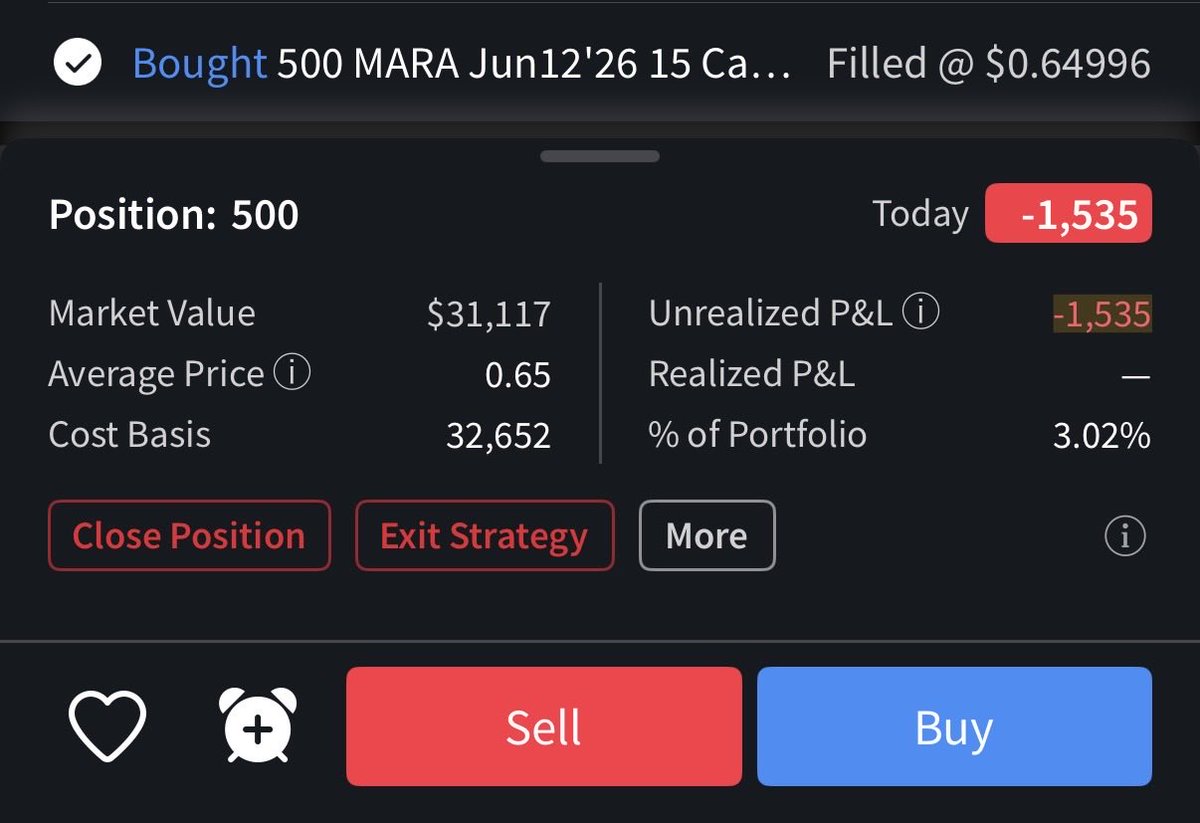This screenshot has width=1200, height=823.
Task: Tap the highlighted Unrealized P&L value -1,535
Action: 1101,314
